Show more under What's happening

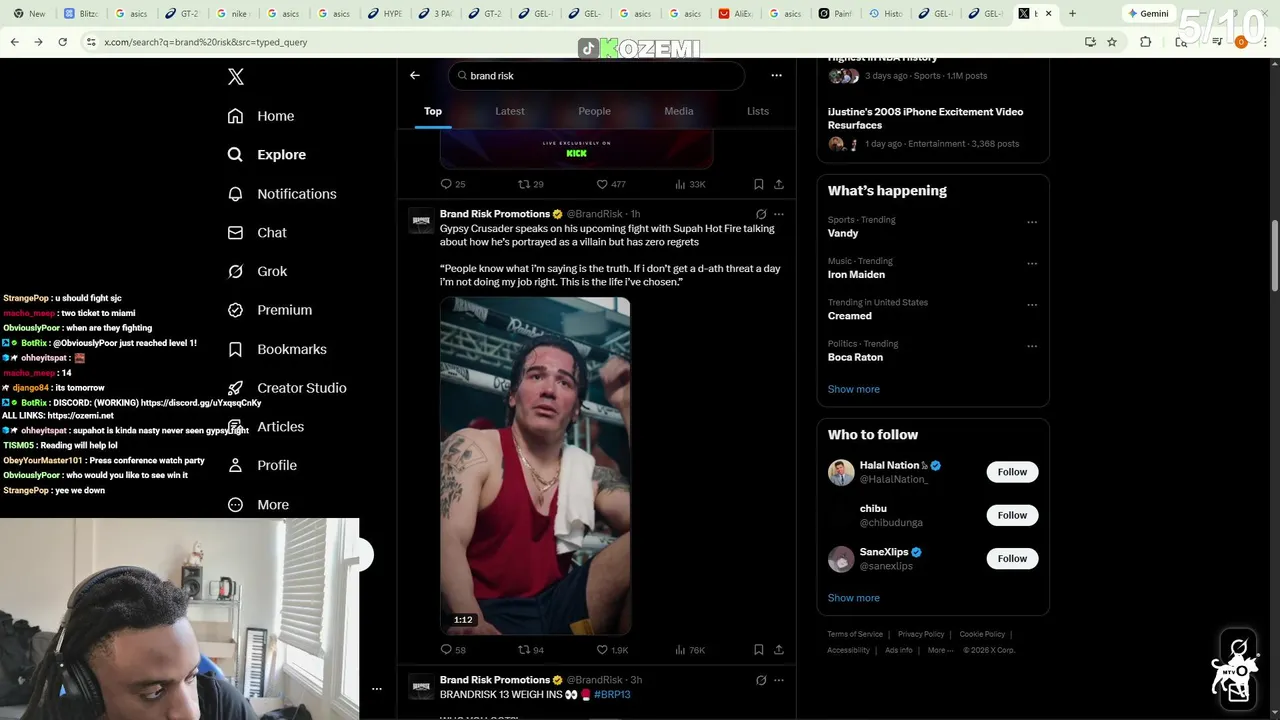pyautogui.click(x=854, y=389)
